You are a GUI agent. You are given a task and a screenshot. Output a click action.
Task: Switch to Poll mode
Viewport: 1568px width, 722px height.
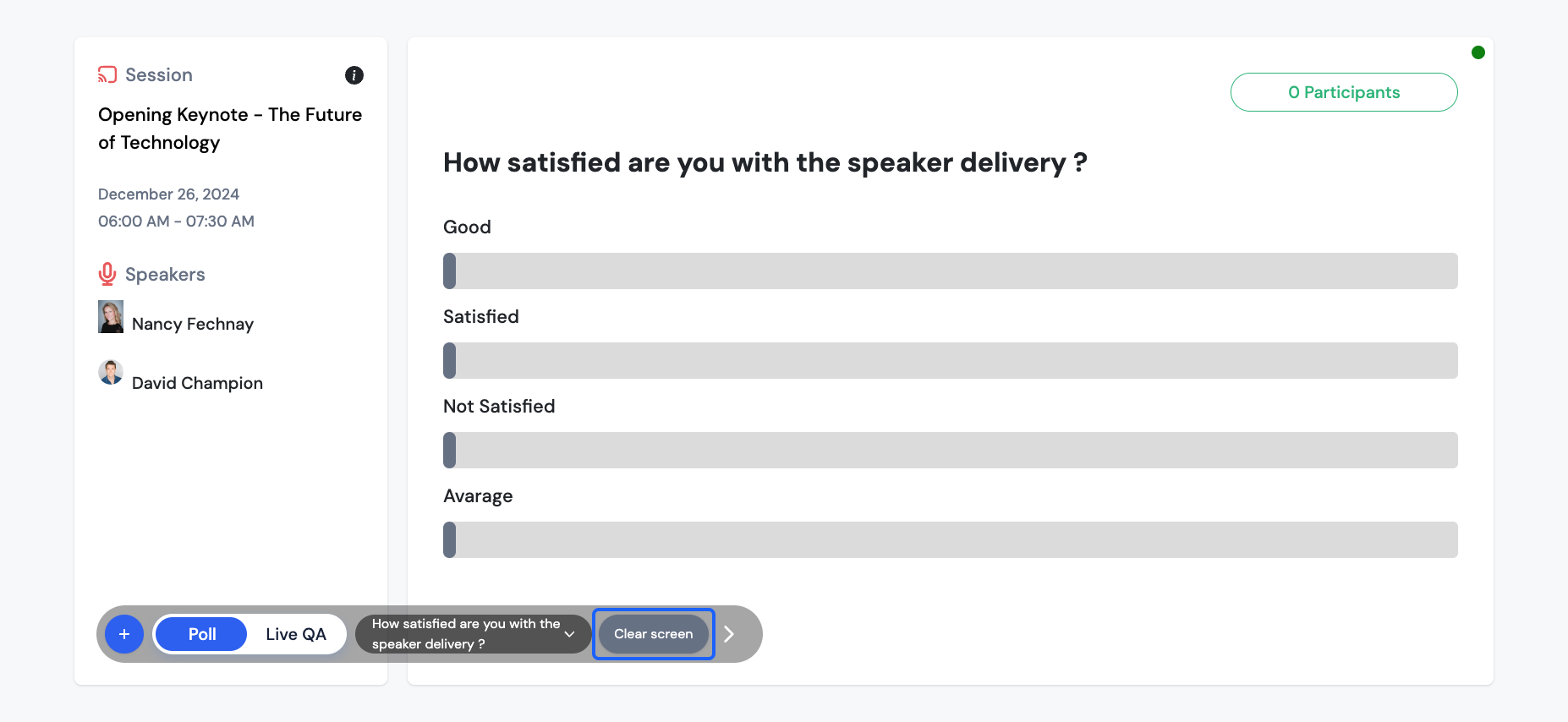(202, 634)
